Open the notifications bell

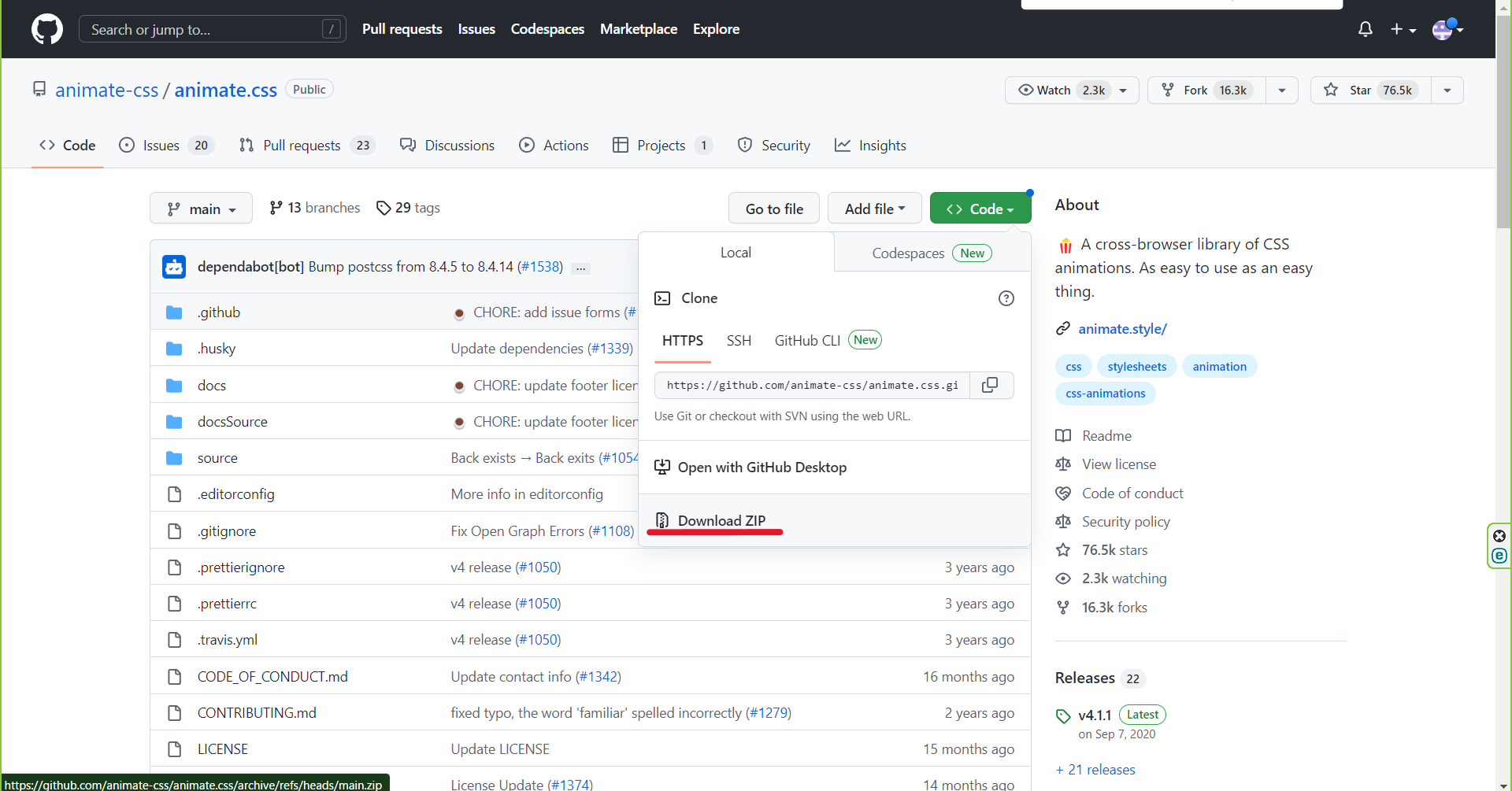(x=1366, y=29)
